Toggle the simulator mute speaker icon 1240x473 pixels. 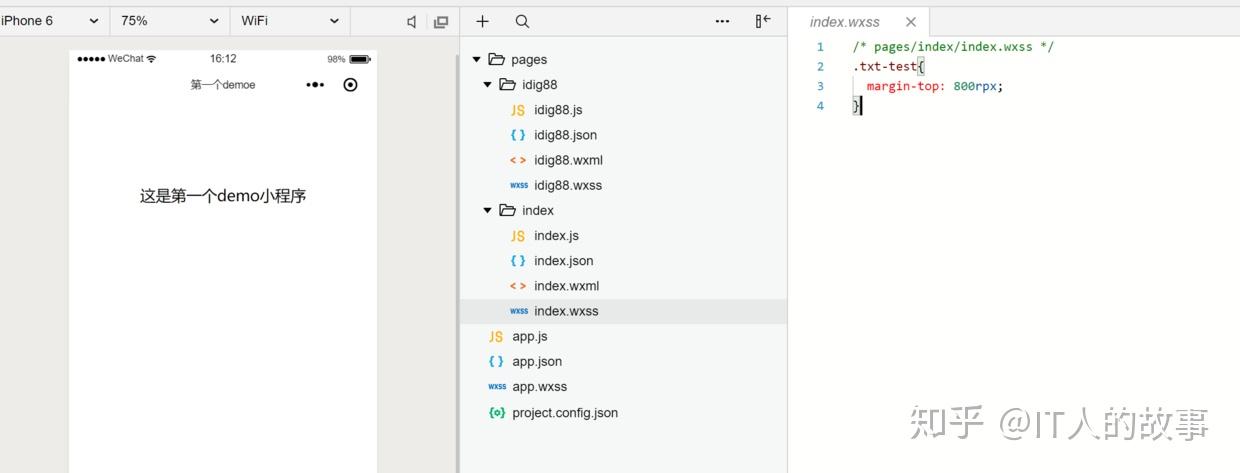(x=412, y=21)
